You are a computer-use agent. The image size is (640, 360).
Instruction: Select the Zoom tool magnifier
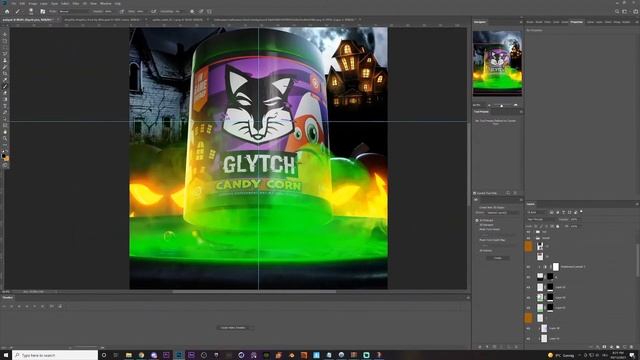[x=5, y=138]
